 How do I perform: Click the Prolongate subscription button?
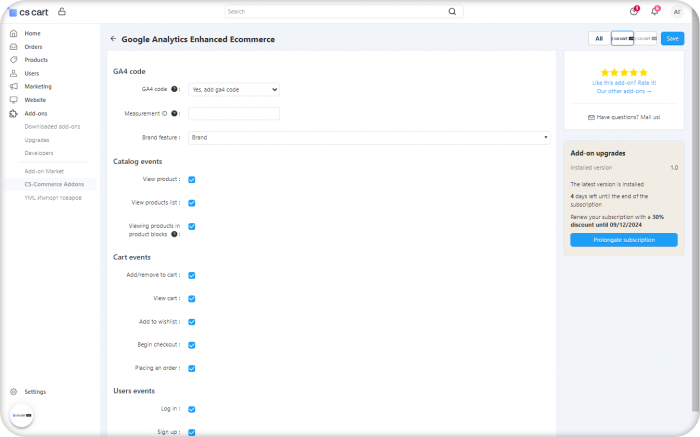click(624, 240)
